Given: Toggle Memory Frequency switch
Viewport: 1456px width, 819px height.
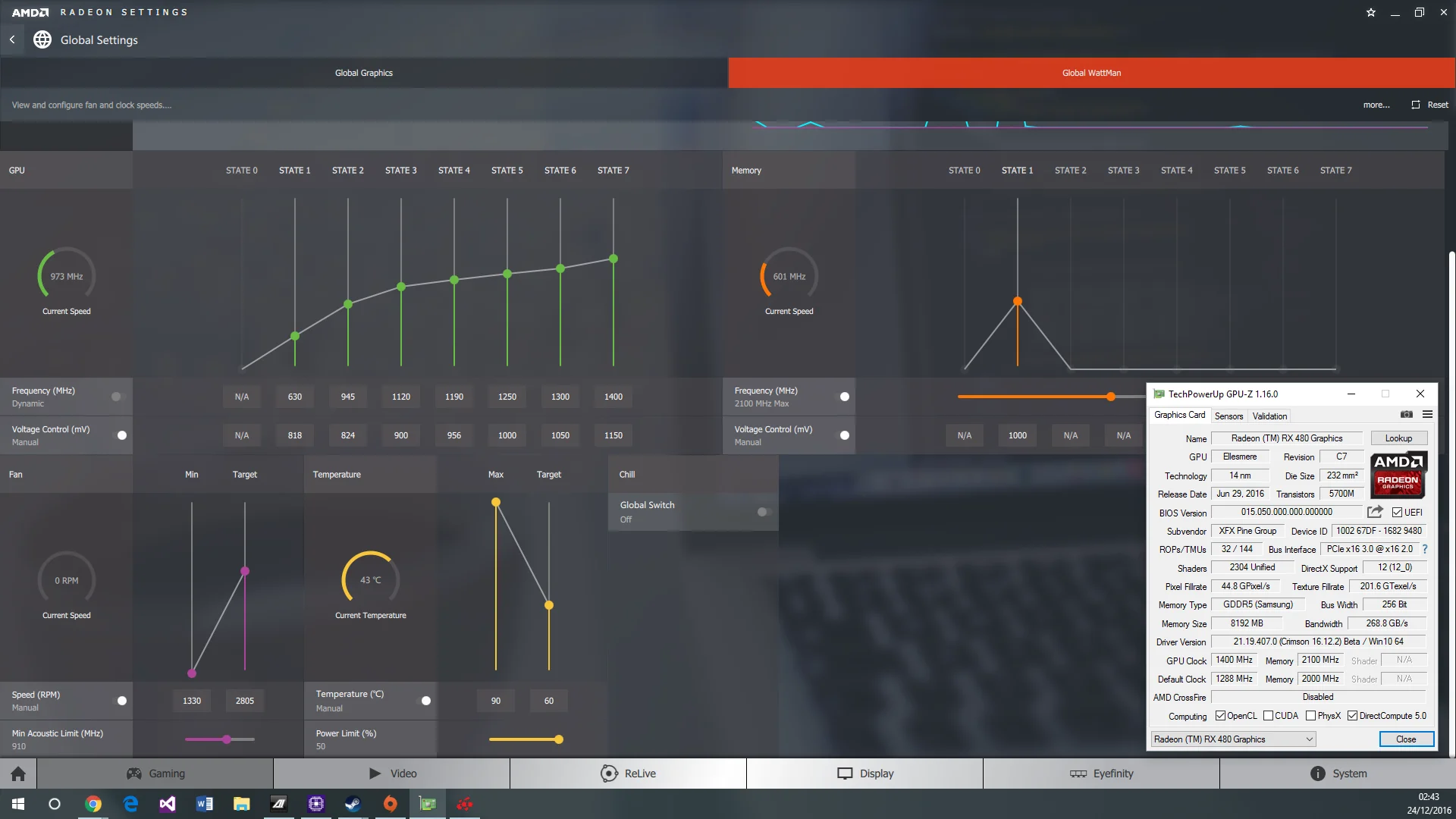Looking at the screenshot, I should click(x=843, y=397).
